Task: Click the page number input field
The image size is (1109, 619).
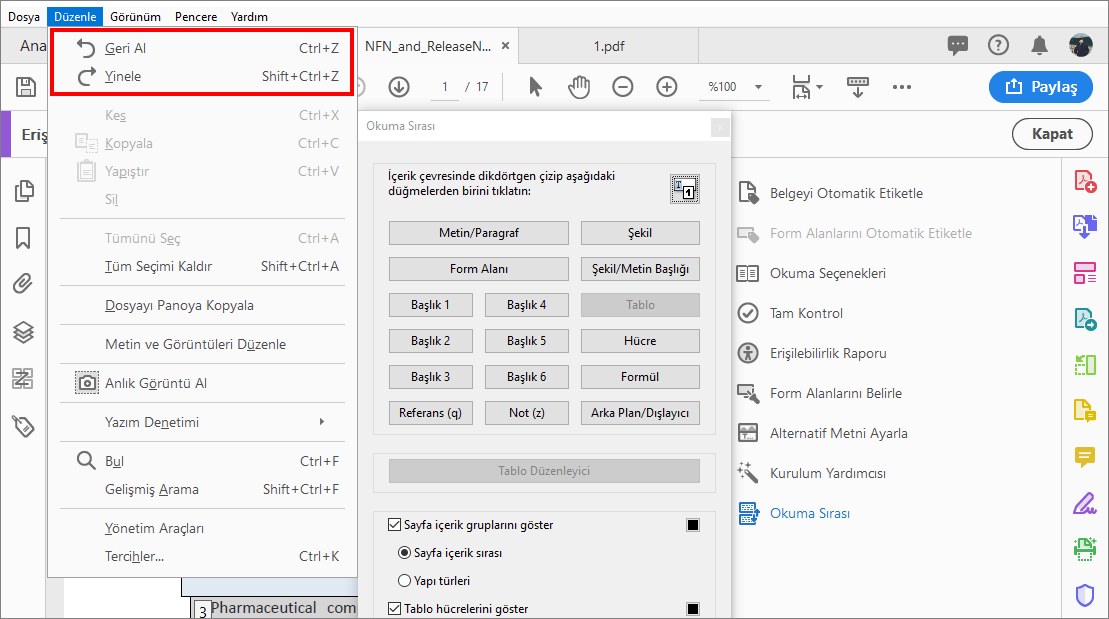Action: [444, 87]
